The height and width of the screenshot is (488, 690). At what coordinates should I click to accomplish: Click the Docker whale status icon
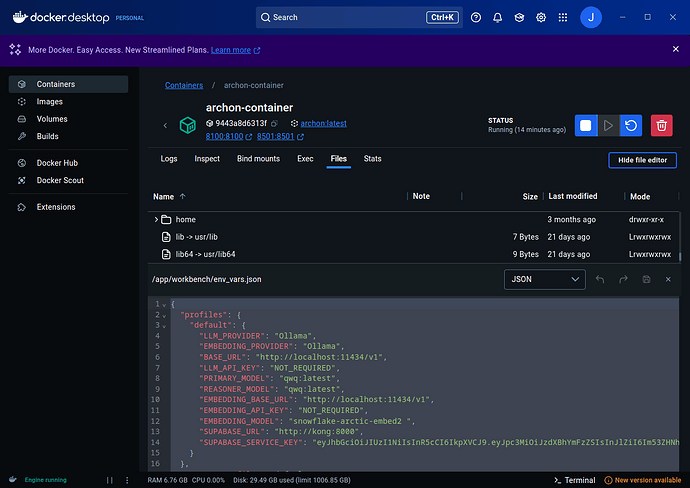pos(13,480)
